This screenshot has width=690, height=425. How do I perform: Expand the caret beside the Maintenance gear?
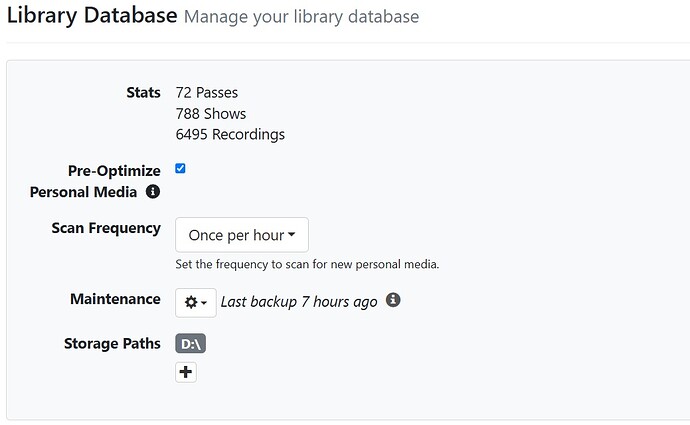point(204,303)
